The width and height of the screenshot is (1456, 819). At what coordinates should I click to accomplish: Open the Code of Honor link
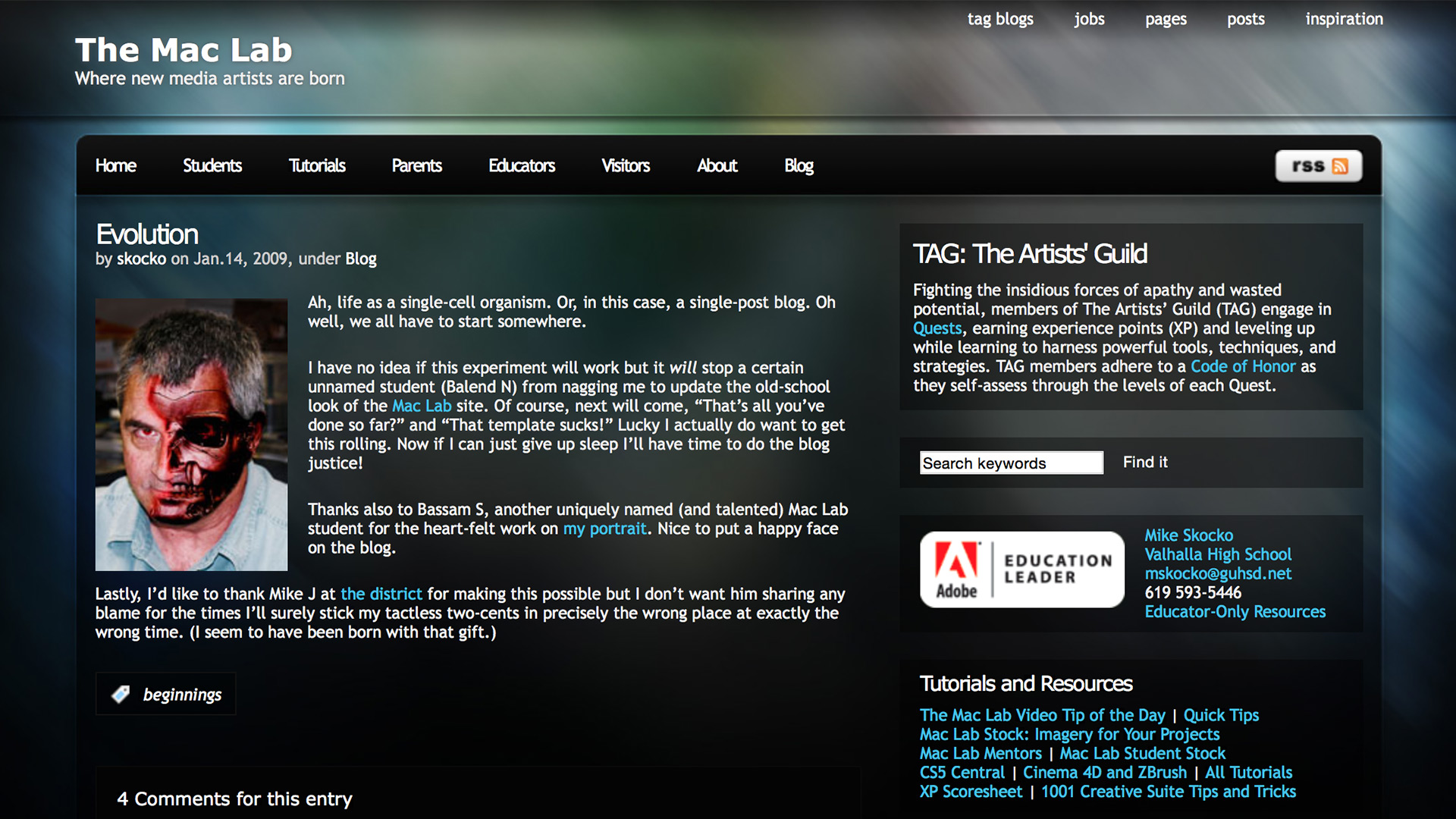point(1243,366)
